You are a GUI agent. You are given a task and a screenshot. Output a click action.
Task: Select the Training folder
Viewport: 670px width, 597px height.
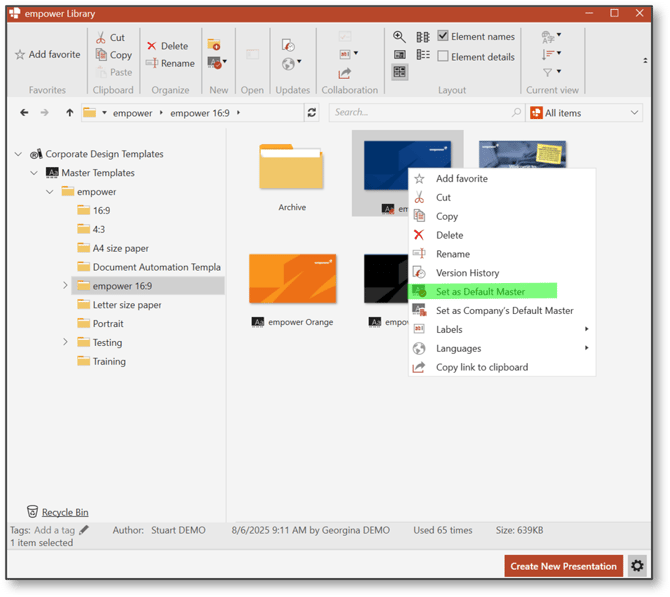coord(102,361)
